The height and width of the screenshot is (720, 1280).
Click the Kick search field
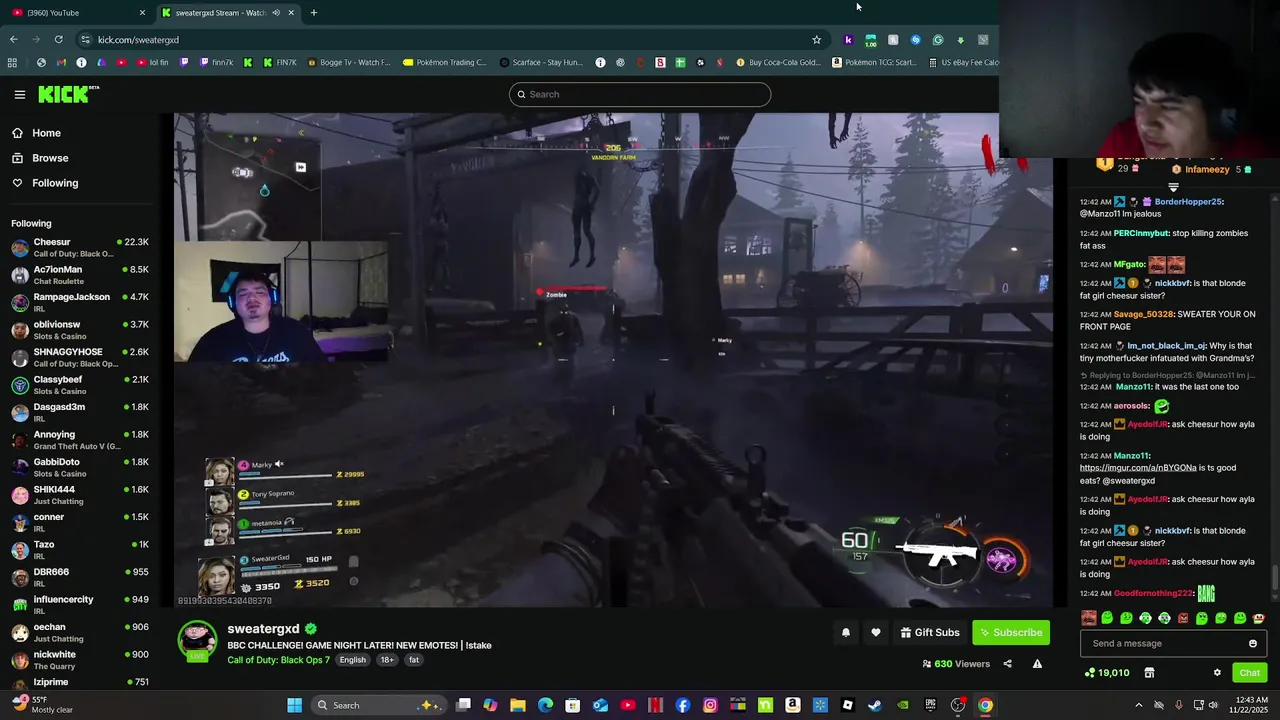[x=640, y=94]
